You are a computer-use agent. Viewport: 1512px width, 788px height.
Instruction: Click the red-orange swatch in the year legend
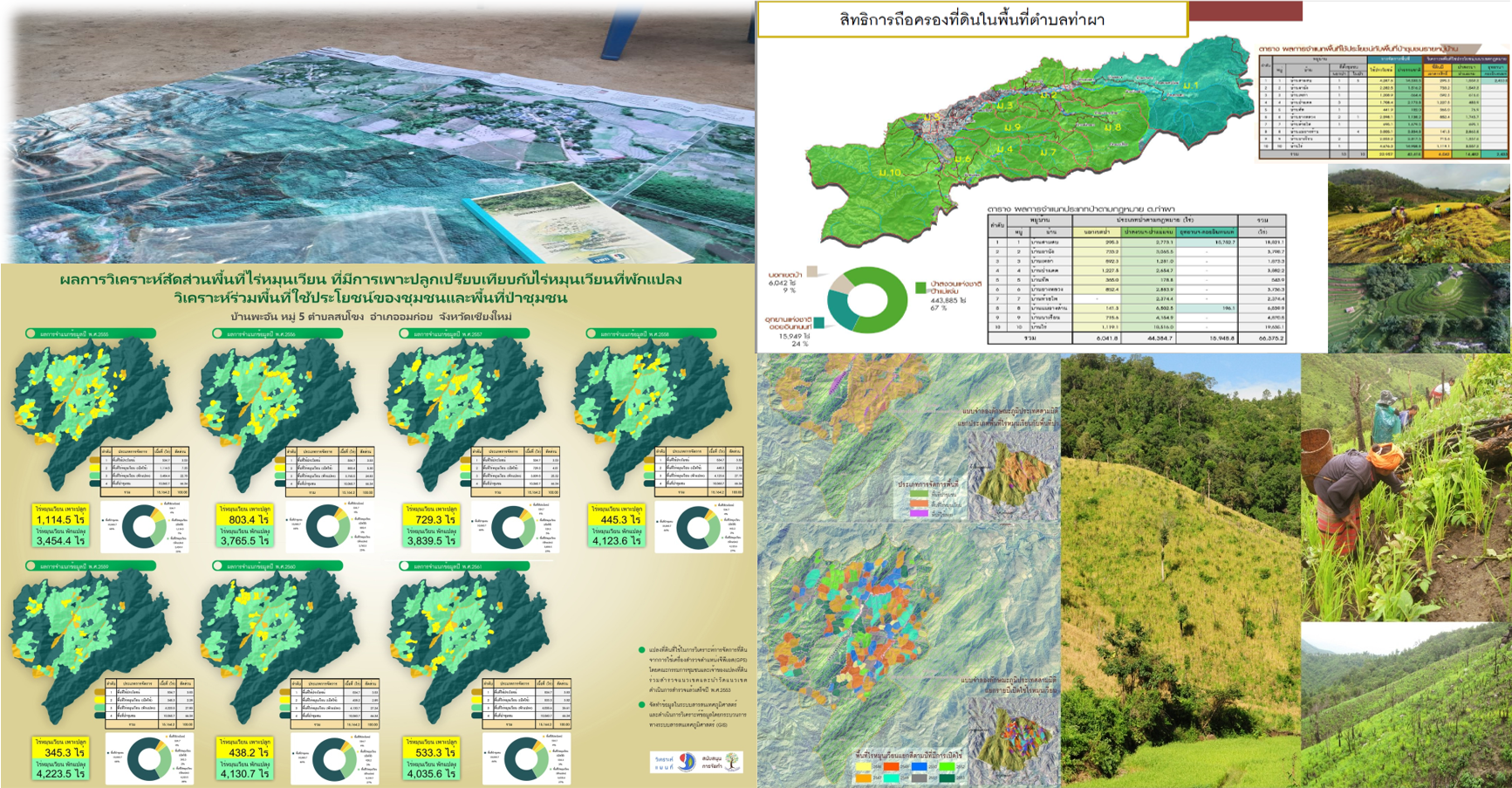tap(891, 767)
